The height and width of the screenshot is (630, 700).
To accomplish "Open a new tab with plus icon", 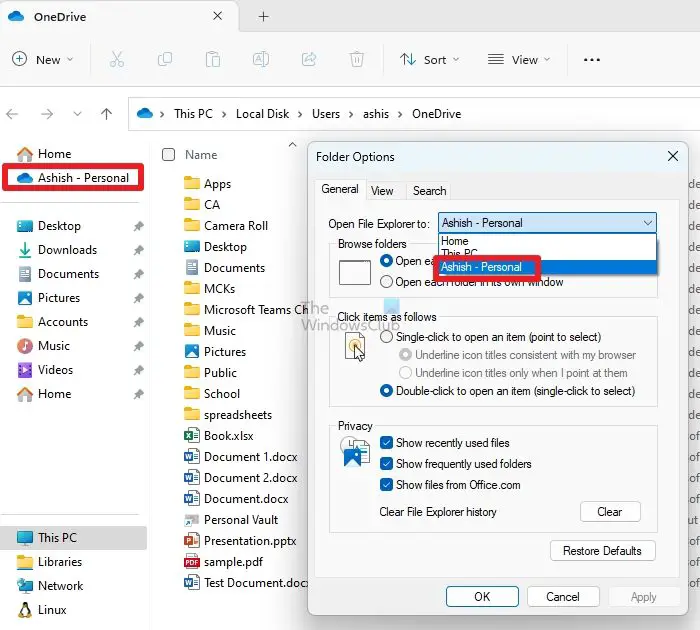I will coord(263,17).
